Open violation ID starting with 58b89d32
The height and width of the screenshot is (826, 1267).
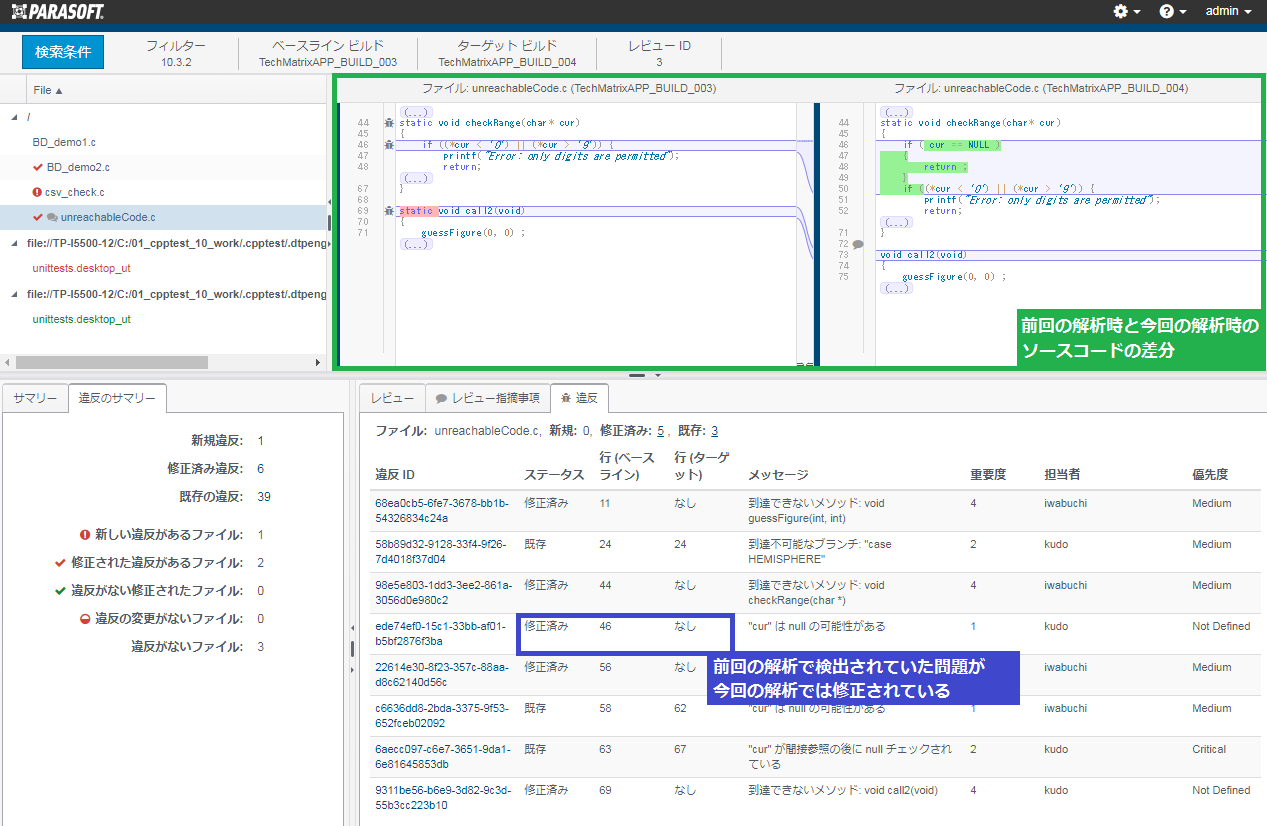pos(441,551)
